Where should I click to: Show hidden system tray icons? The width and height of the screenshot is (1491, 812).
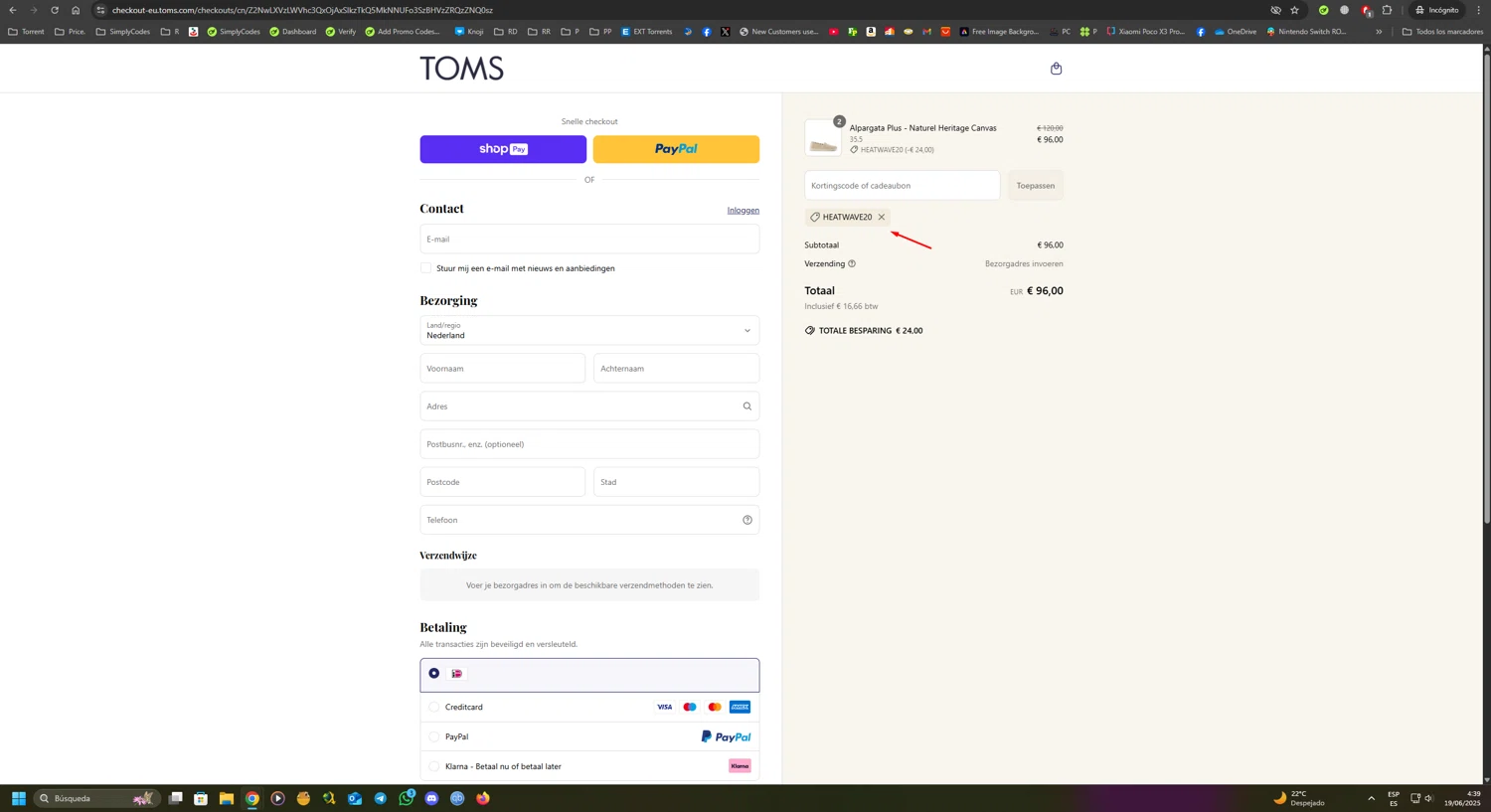coord(1371,798)
